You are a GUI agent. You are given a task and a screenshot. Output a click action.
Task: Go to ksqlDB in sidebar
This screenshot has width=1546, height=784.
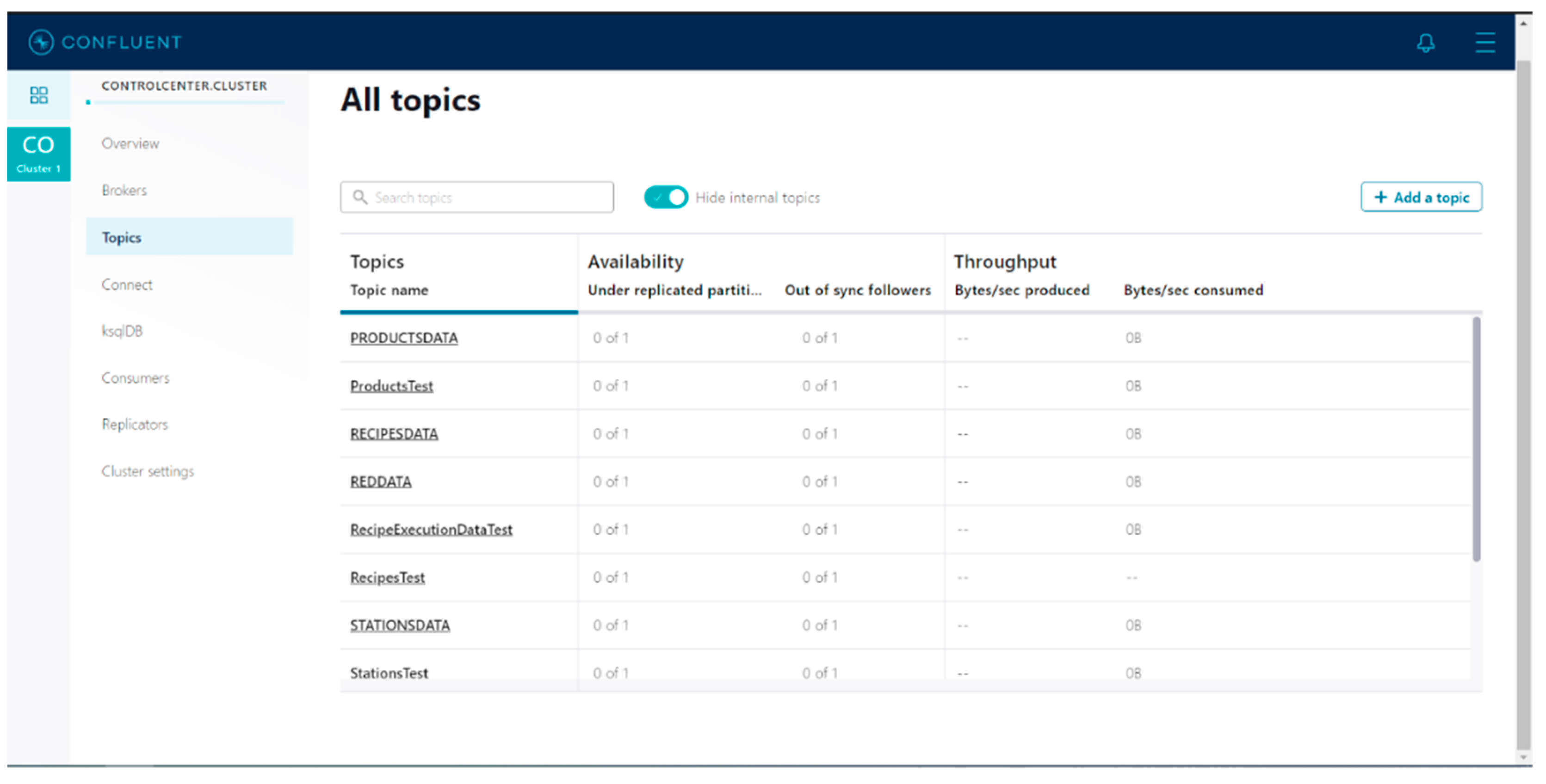122,331
